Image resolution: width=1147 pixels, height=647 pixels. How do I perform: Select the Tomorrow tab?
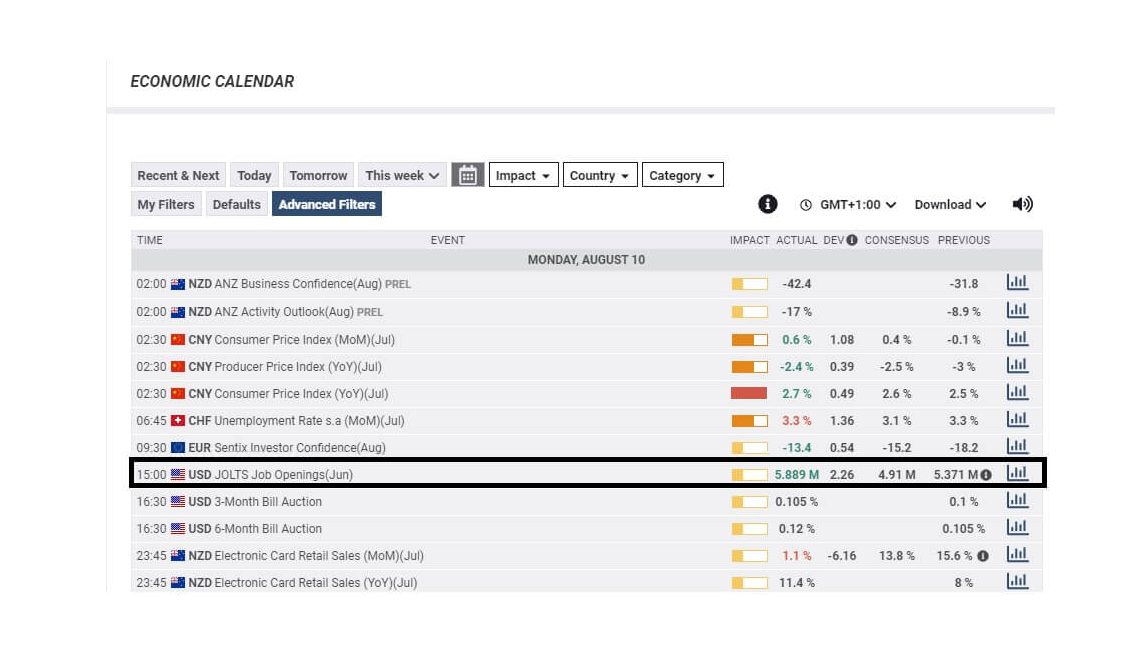(318, 176)
